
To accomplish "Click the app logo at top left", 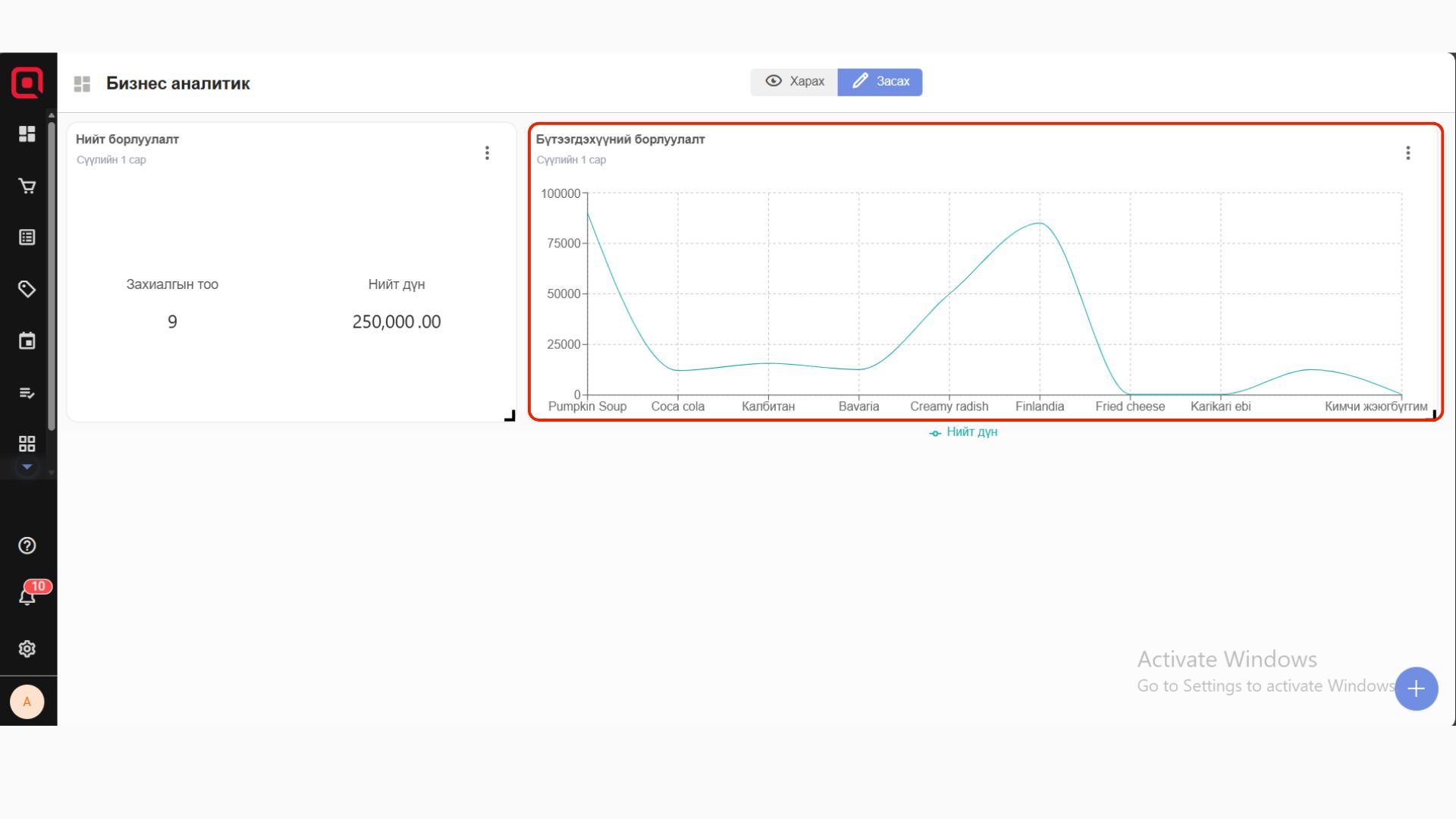I will click(x=27, y=83).
